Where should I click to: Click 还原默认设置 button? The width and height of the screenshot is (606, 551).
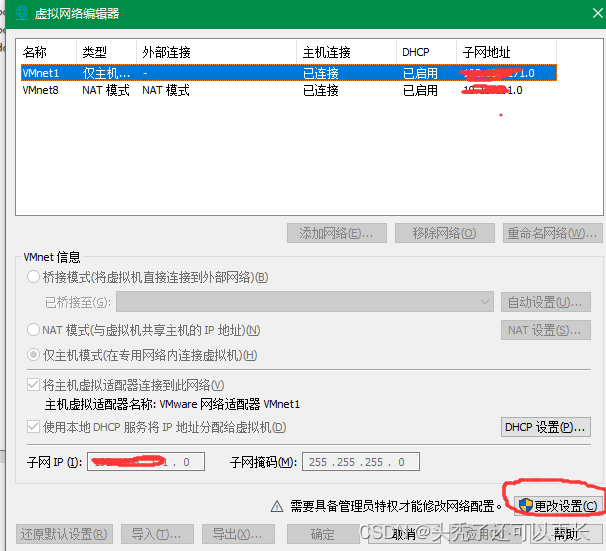[64, 534]
